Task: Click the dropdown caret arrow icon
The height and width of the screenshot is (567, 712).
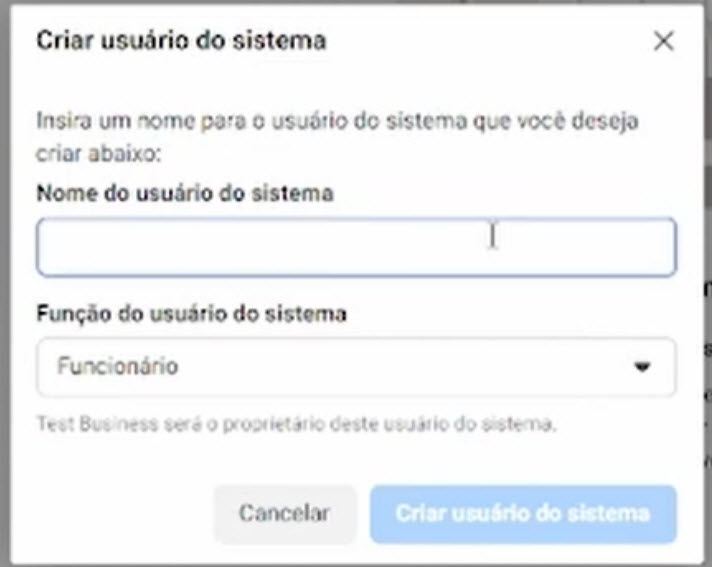Action: [x=642, y=367]
